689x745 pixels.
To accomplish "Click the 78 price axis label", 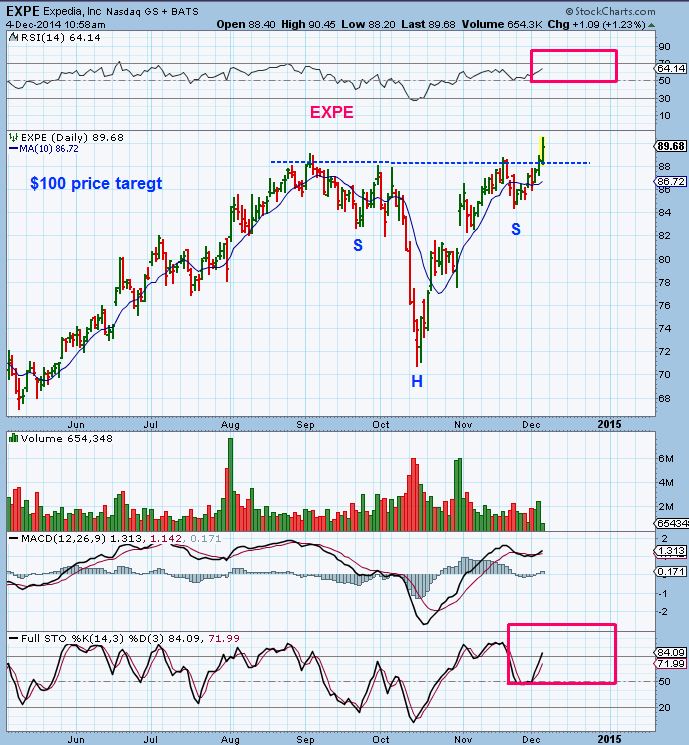I will [x=664, y=282].
